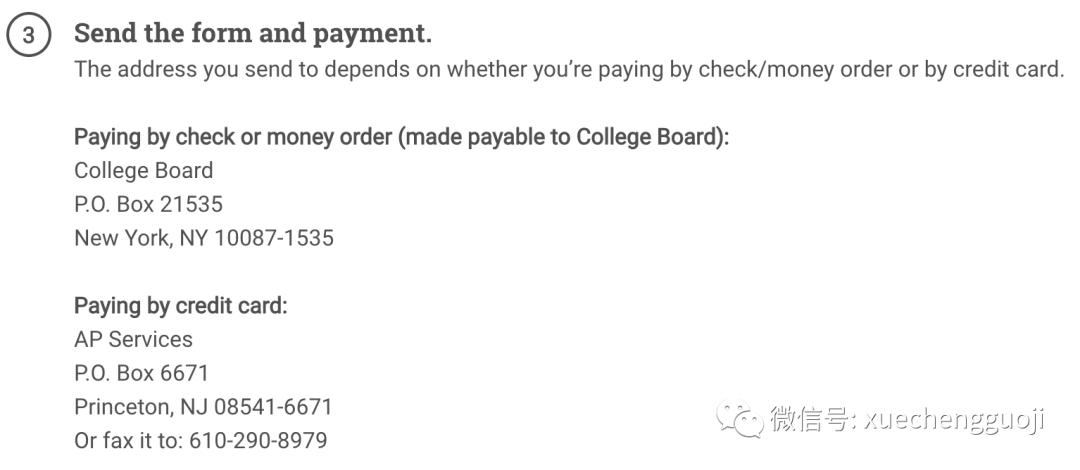Click the 'Send the form and payment.' heading
1080x470 pixels.
253,33
